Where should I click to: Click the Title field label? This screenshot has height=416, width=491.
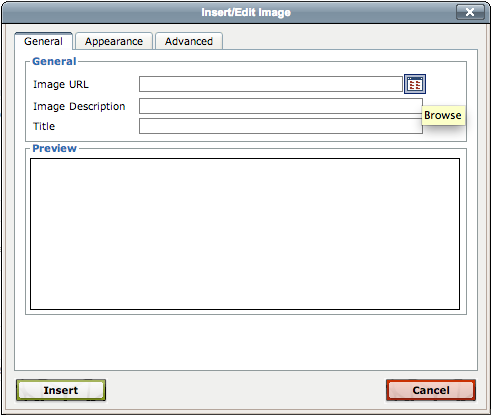point(44,126)
